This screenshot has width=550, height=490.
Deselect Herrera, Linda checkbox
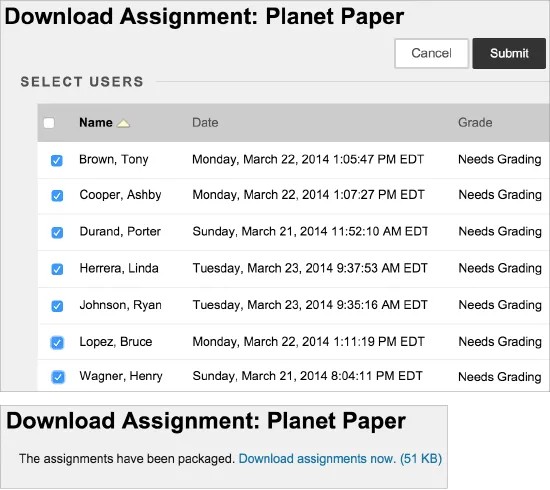(57, 269)
